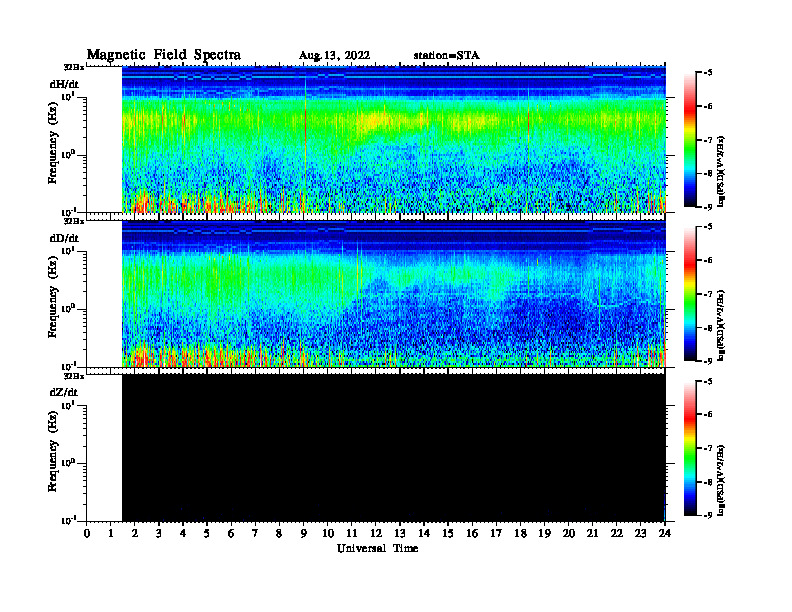Click the dD/dt spectrogram plot area
Image resolution: width=792 pixels, height=612 pixels.
(394, 293)
